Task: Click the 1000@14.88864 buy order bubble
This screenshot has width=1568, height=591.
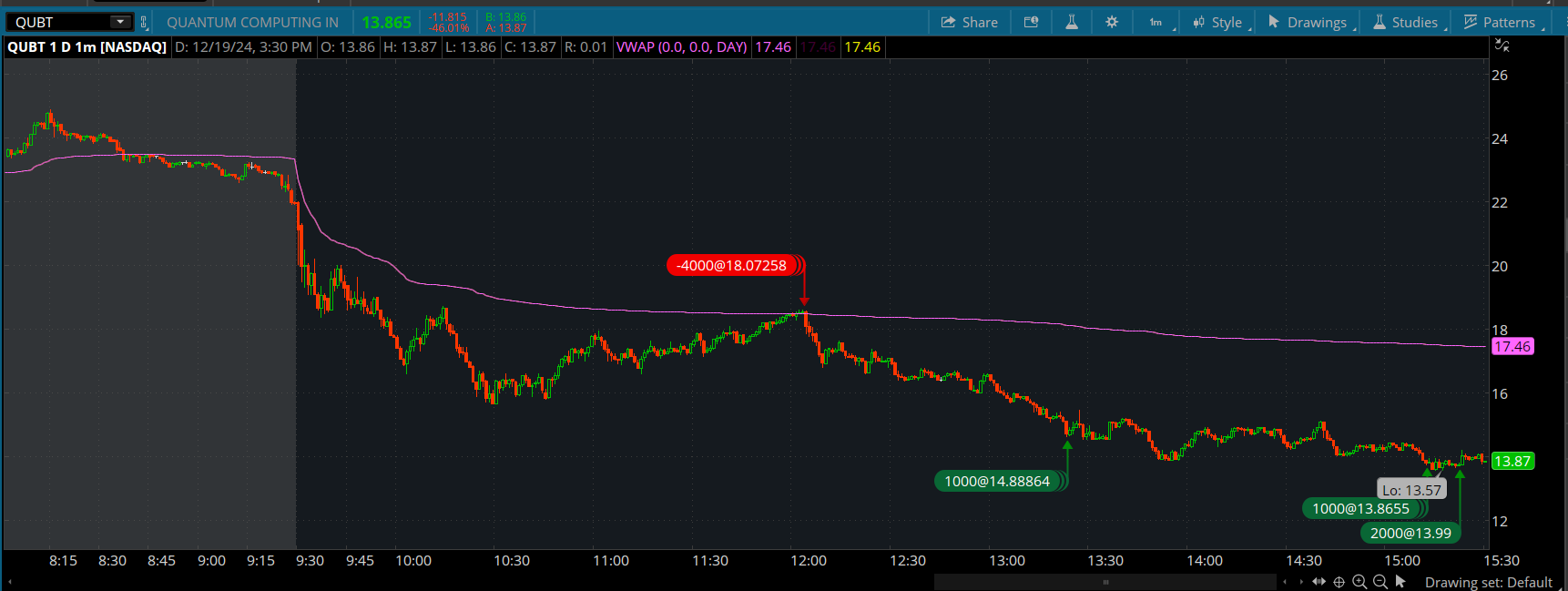Action: click(x=1000, y=481)
